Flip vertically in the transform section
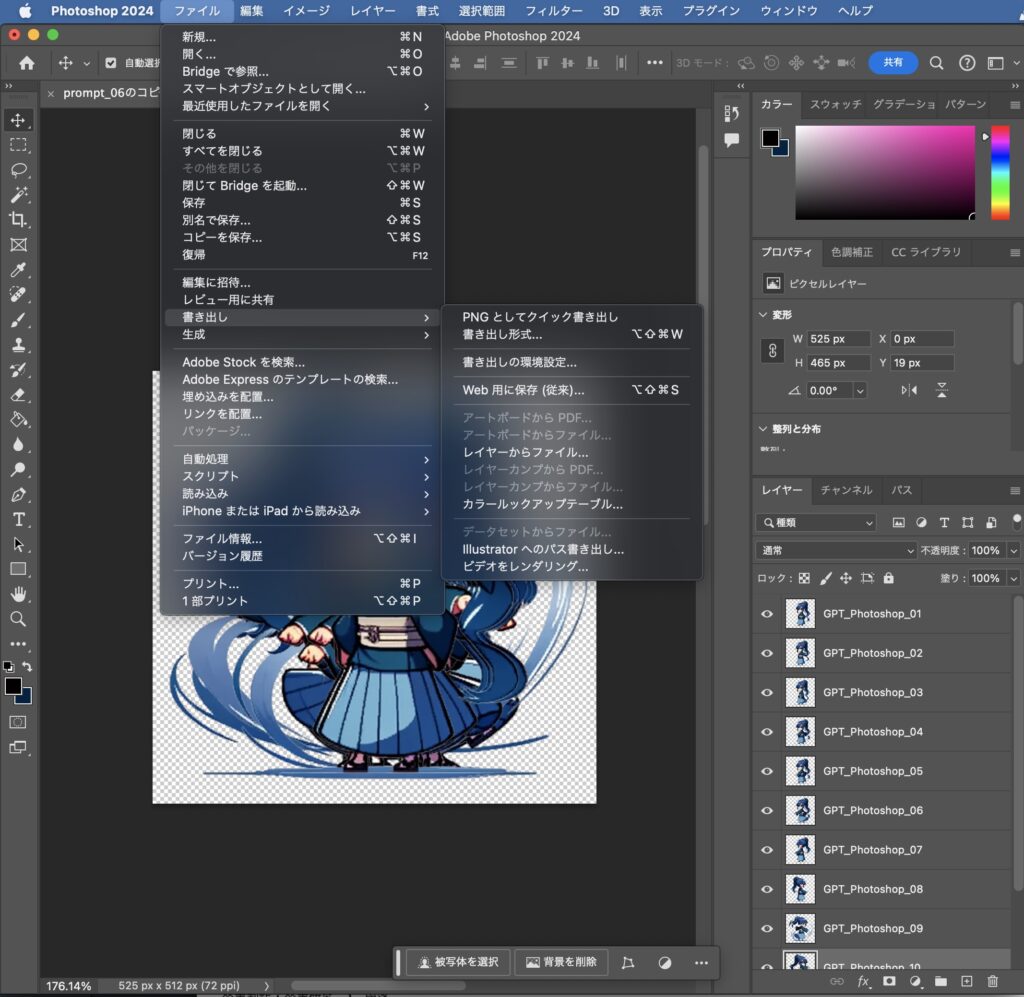Screen dimensions: 1024x997 (942, 390)
